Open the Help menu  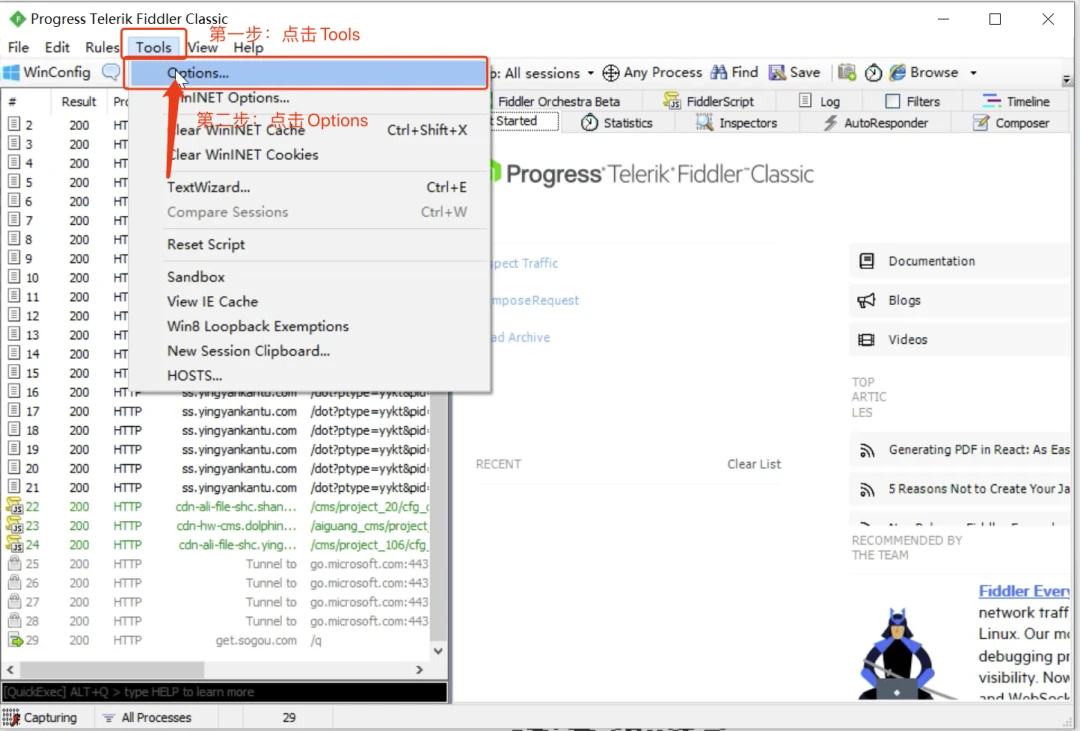click(248, 47)
